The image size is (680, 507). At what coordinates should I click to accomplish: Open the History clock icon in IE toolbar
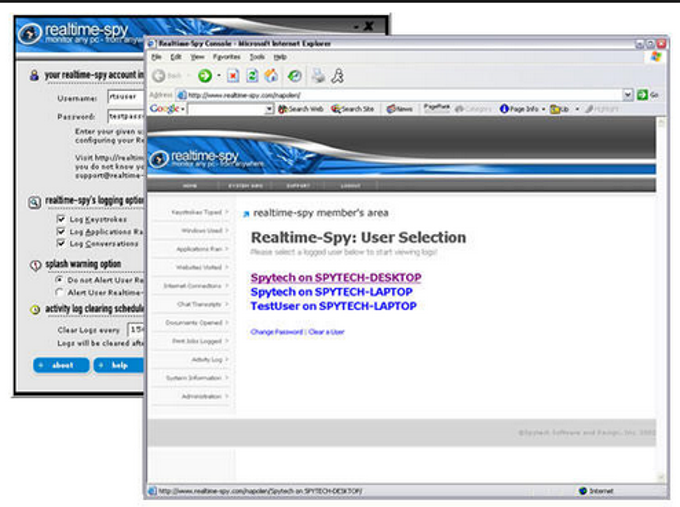[294, 76]
